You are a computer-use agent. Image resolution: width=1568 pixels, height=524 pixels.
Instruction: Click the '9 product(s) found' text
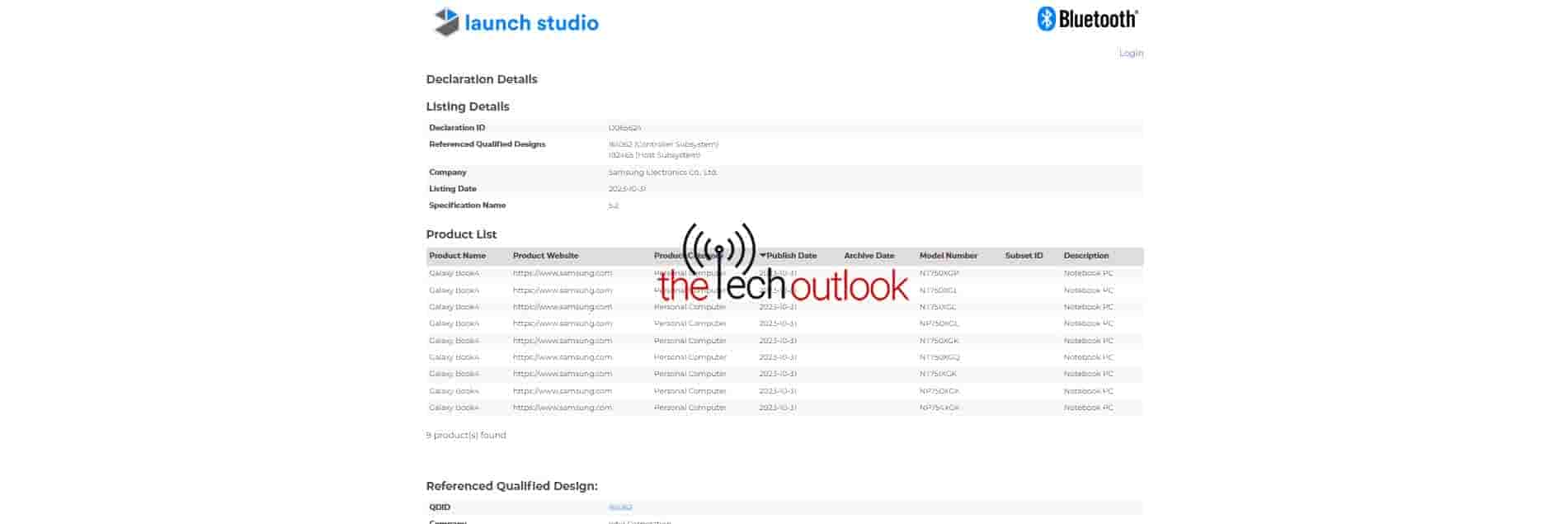point(466,435)
